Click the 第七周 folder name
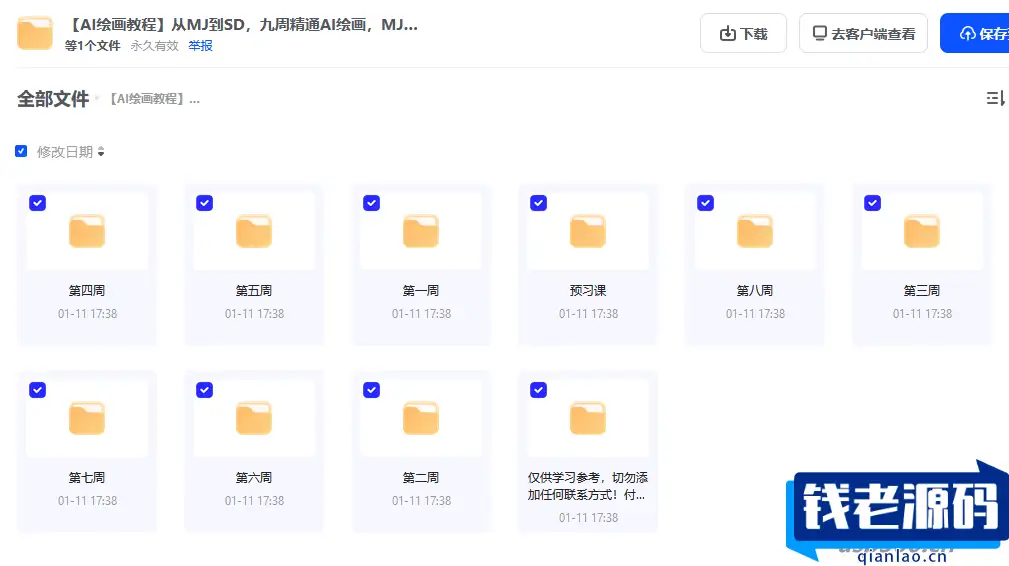Viewport: 1009px width, 566px height. [x=87, y=478]
